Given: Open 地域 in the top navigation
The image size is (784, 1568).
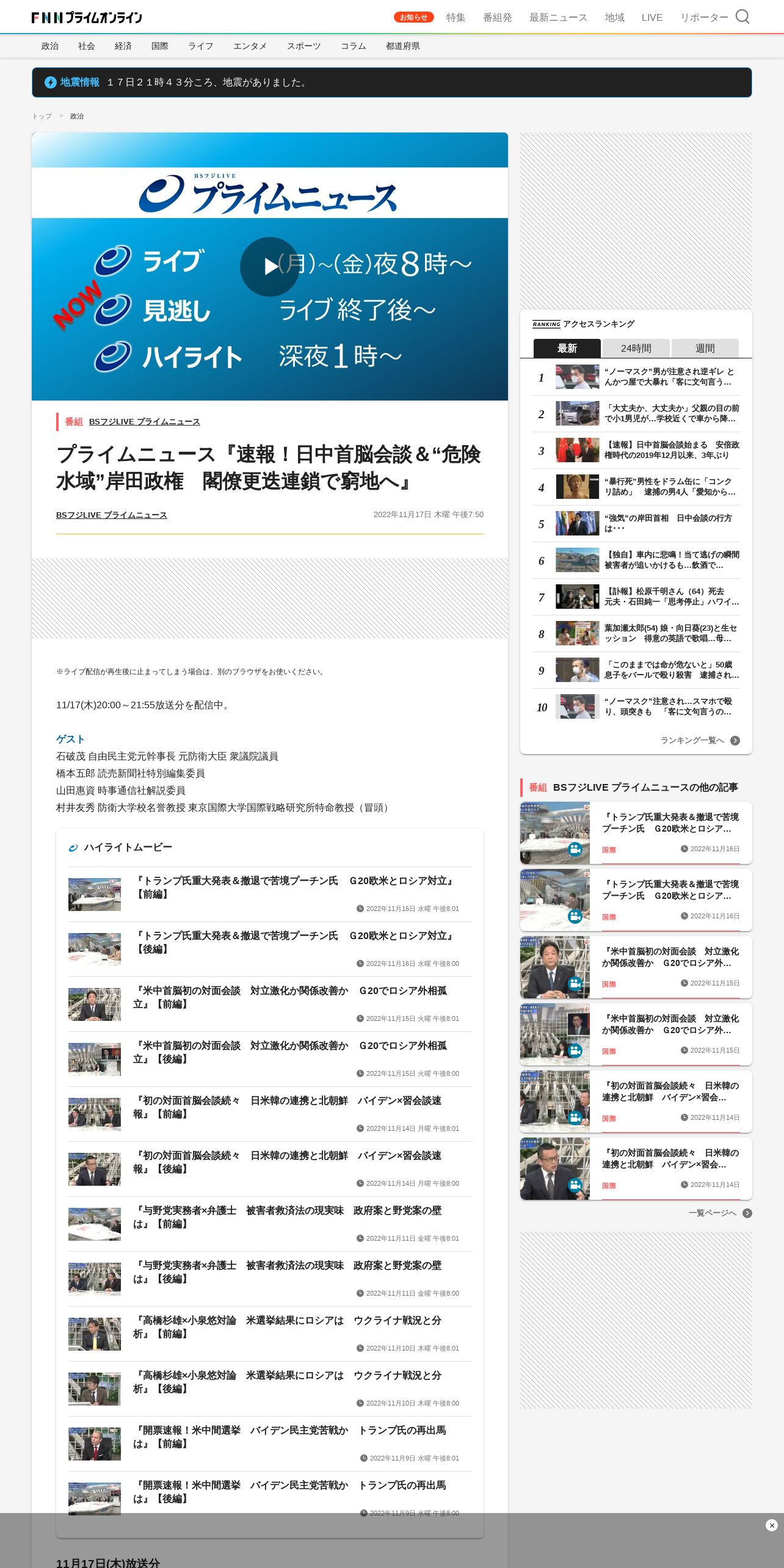Looking at the screenshot, I should click(x=614, y=18).
